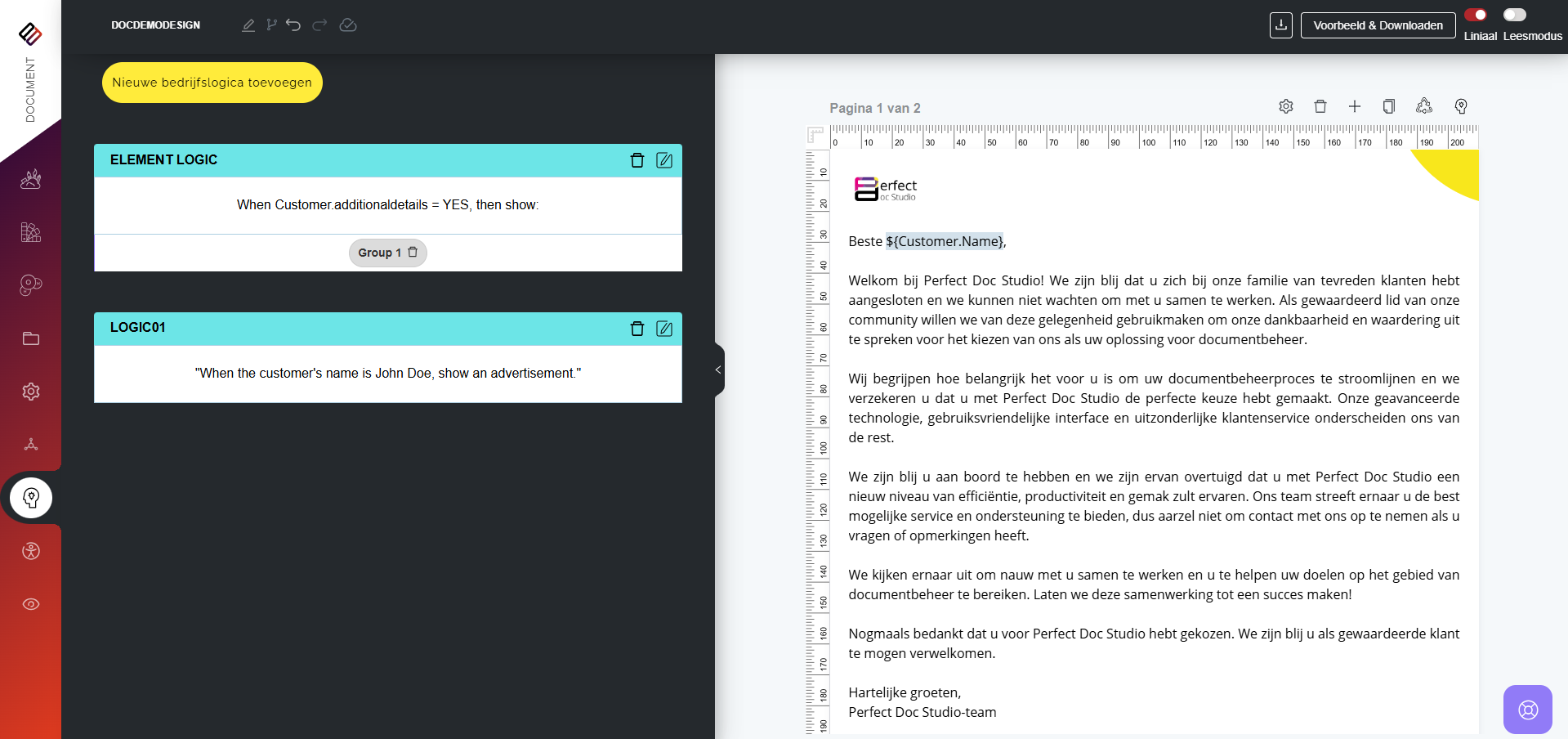Viewport: 1568px width, 739px height.
Task: Edit the ELEMENT LOGIC rule
Action: pyautogui.click(x=664, y=160)
